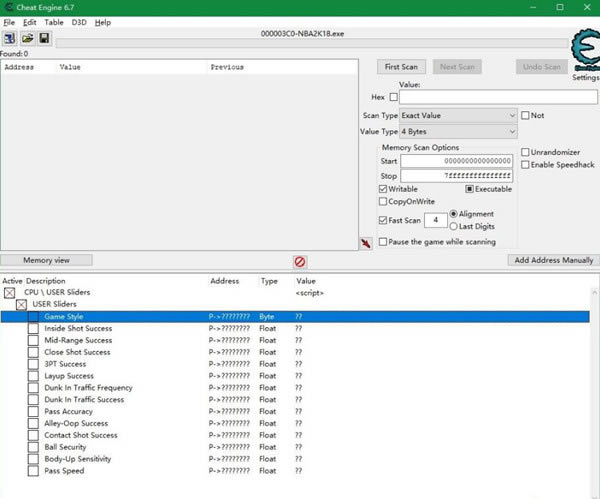This screenshot has width=600, height=499.
Task: Open the Table menu
Action: (53, 22)
